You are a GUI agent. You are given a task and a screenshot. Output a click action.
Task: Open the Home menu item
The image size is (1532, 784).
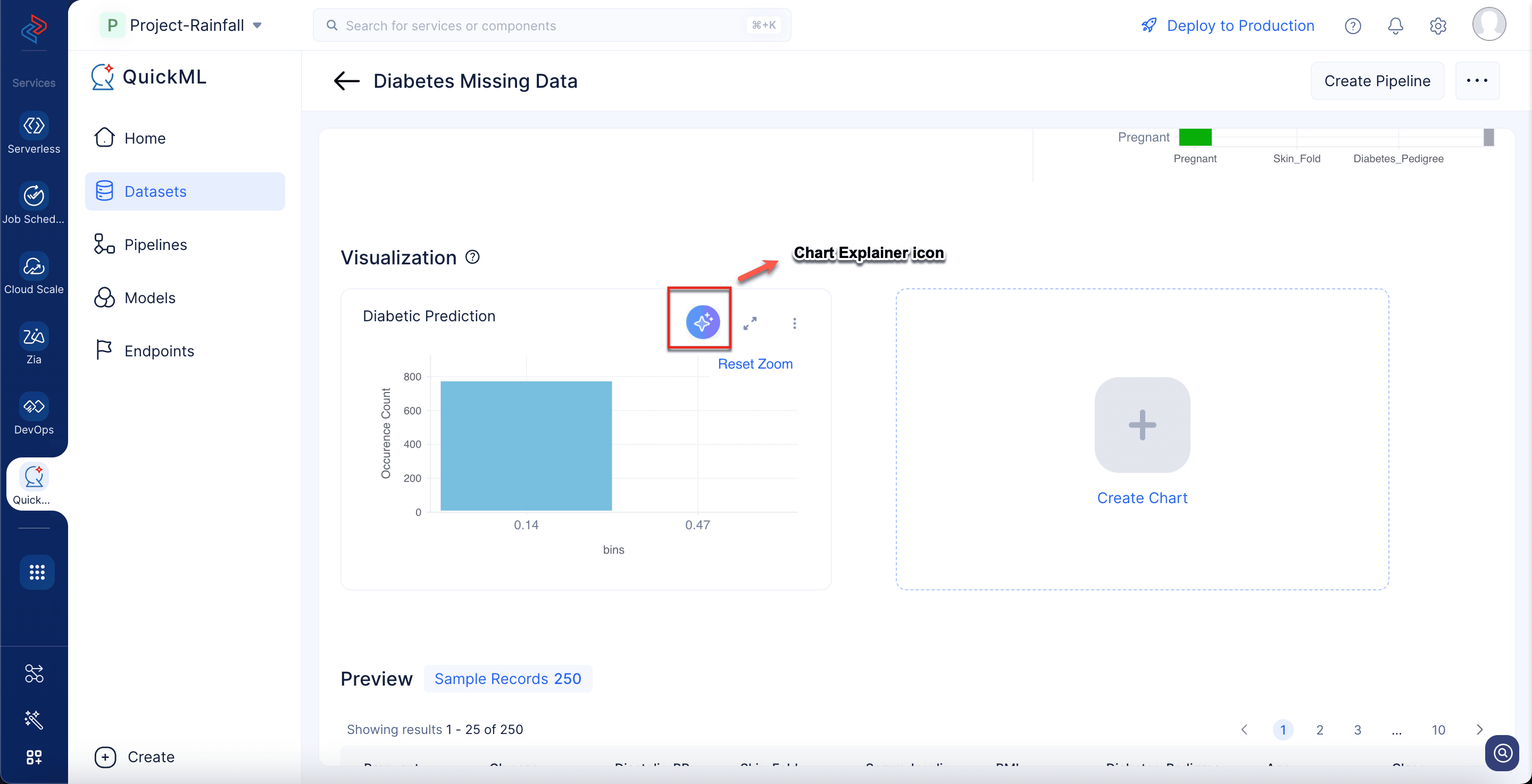185,138
